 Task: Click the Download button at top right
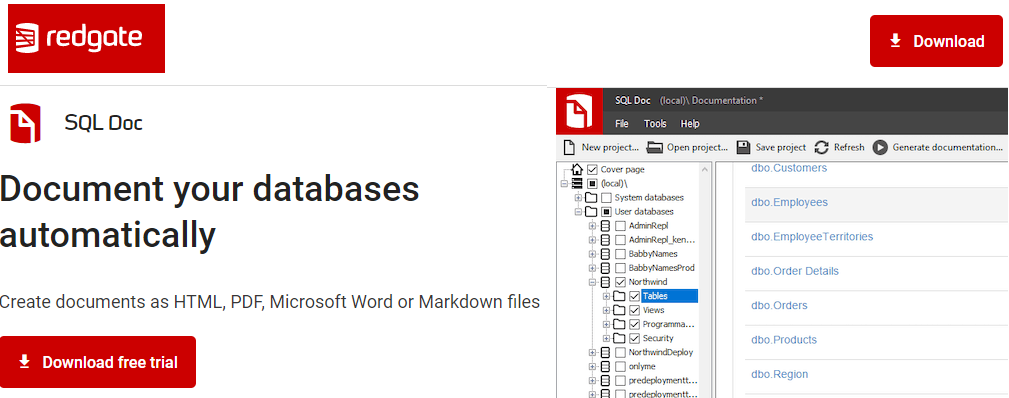click(936, 41)
